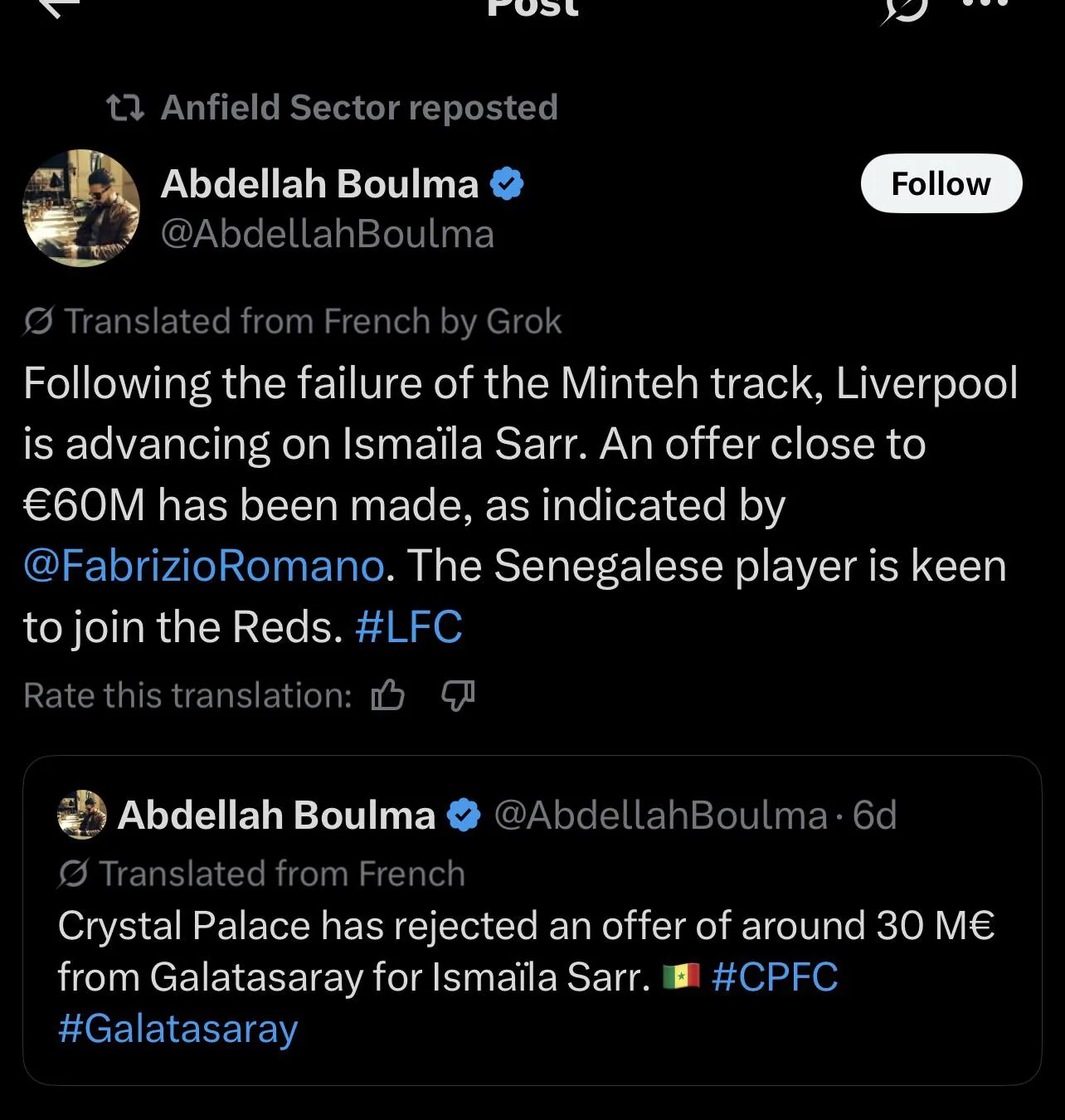View Abdellah Boulma's large profile picture
The width and height of the screenshot is (1065, 1120).
(x=81, y=208)
